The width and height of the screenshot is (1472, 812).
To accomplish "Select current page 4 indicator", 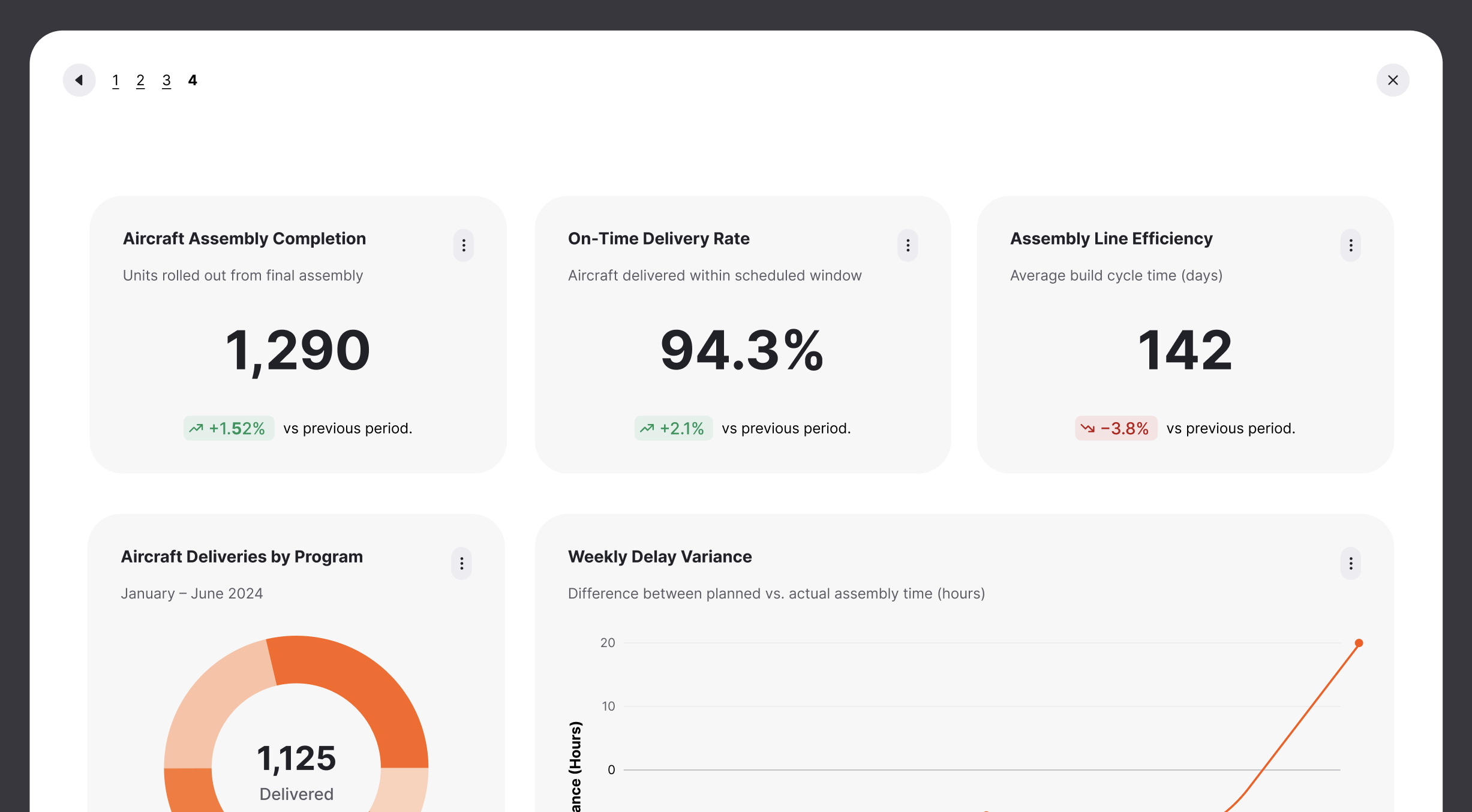I will (x=193, y=80).
